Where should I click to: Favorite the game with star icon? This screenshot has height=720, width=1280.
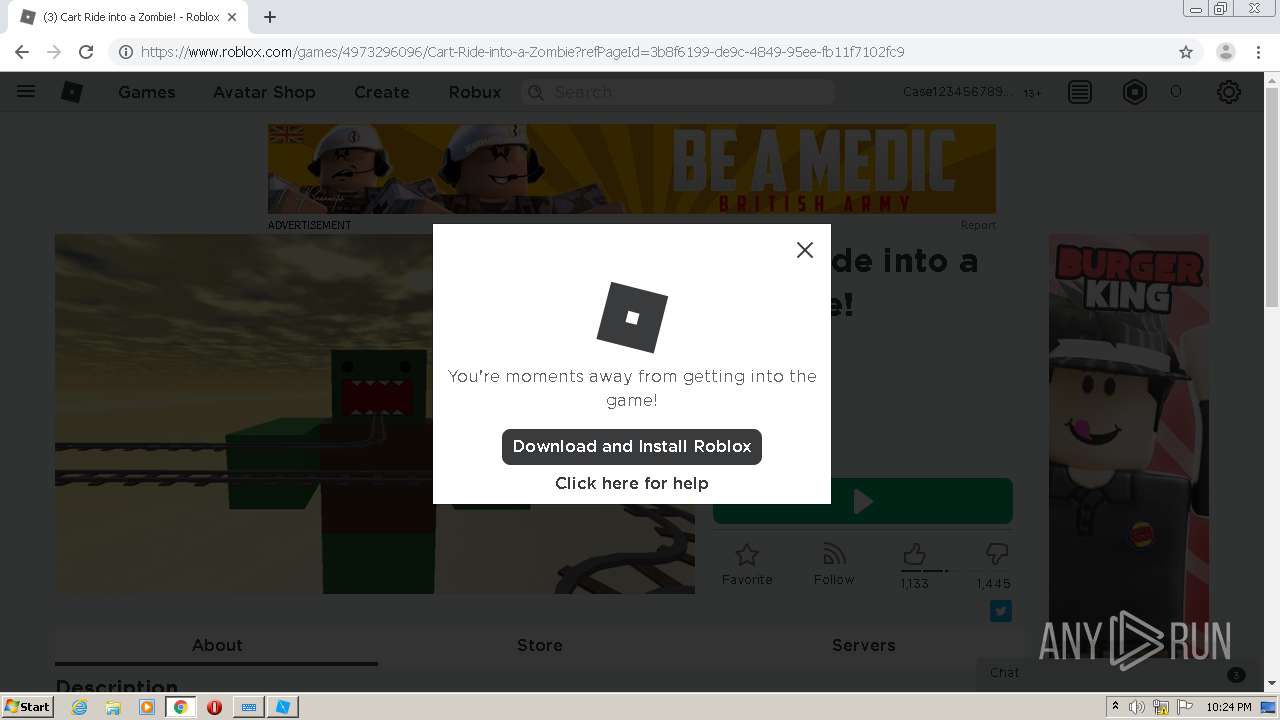pos(747,564)
